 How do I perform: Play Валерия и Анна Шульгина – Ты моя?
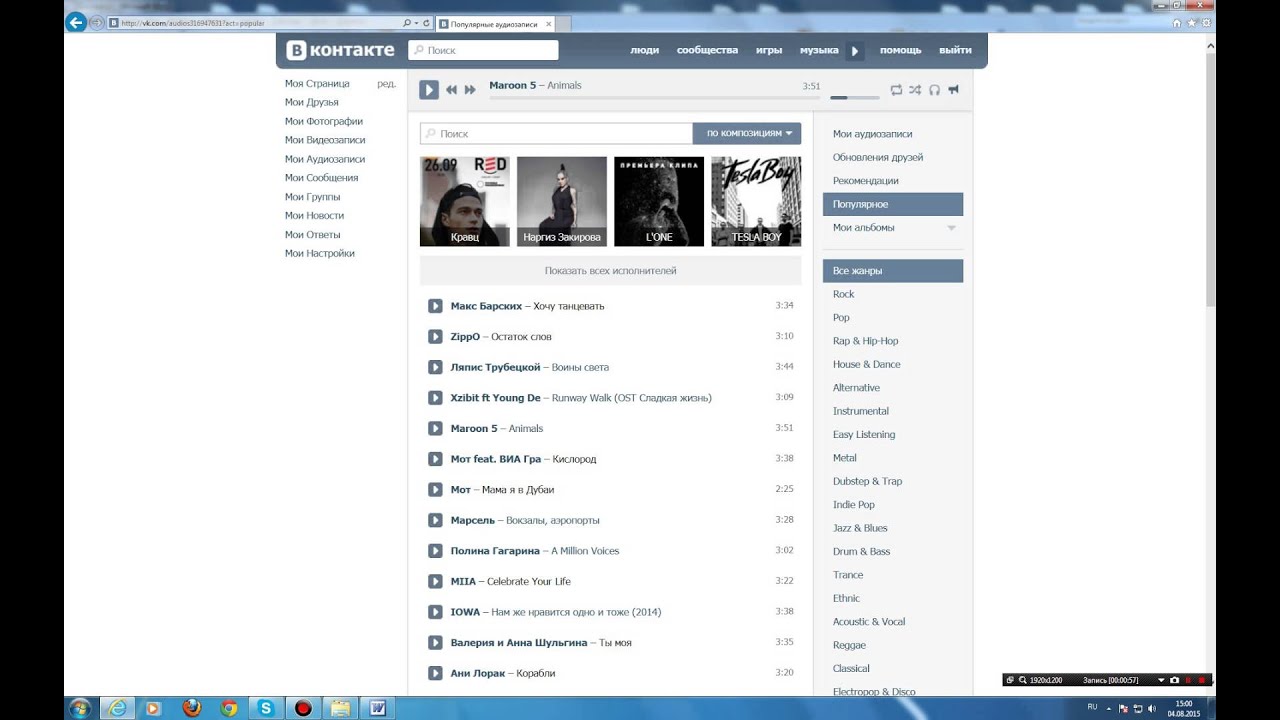[x=435, y=643]
